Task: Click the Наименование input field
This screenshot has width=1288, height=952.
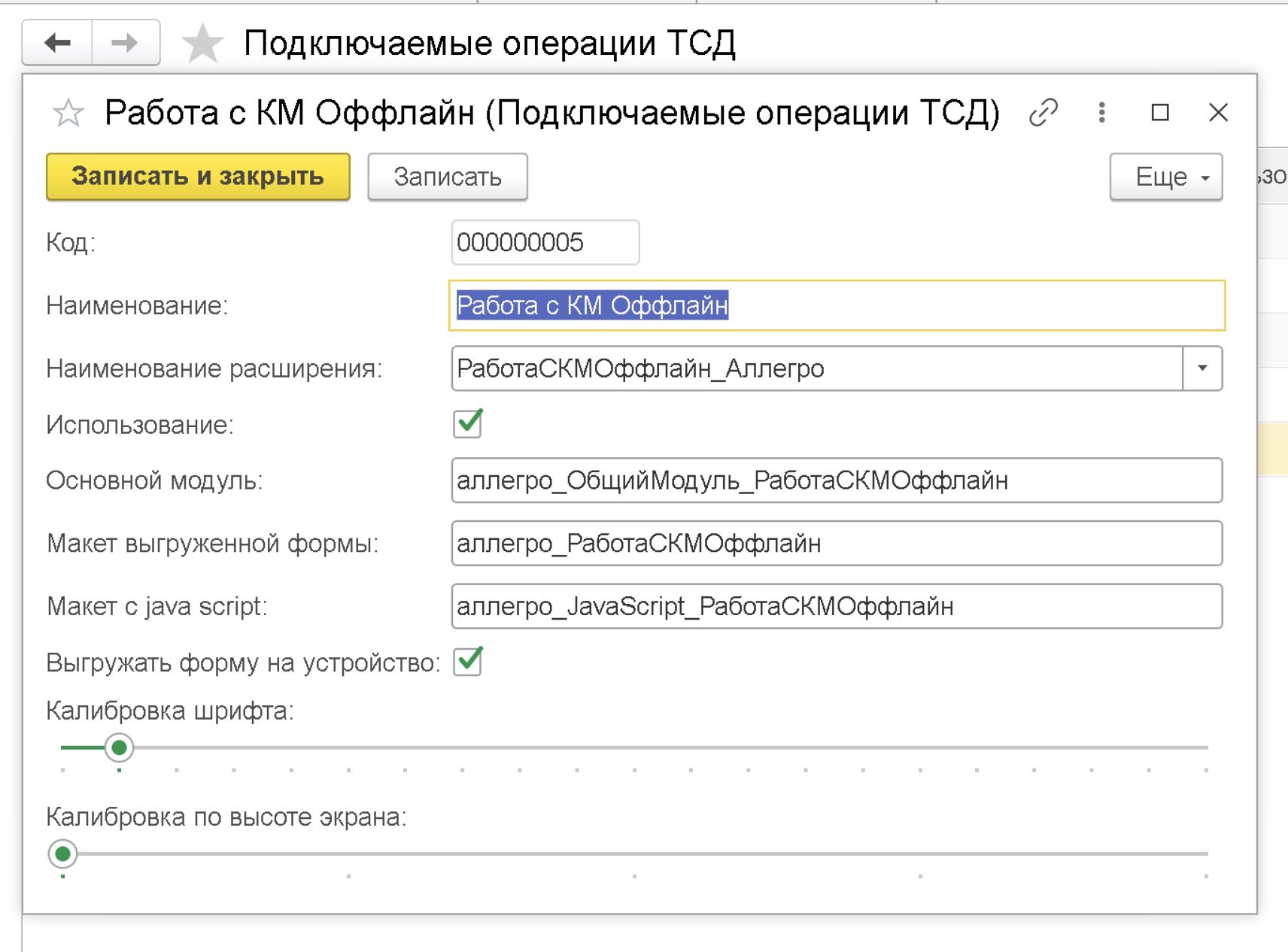Action: click(837, 305)
